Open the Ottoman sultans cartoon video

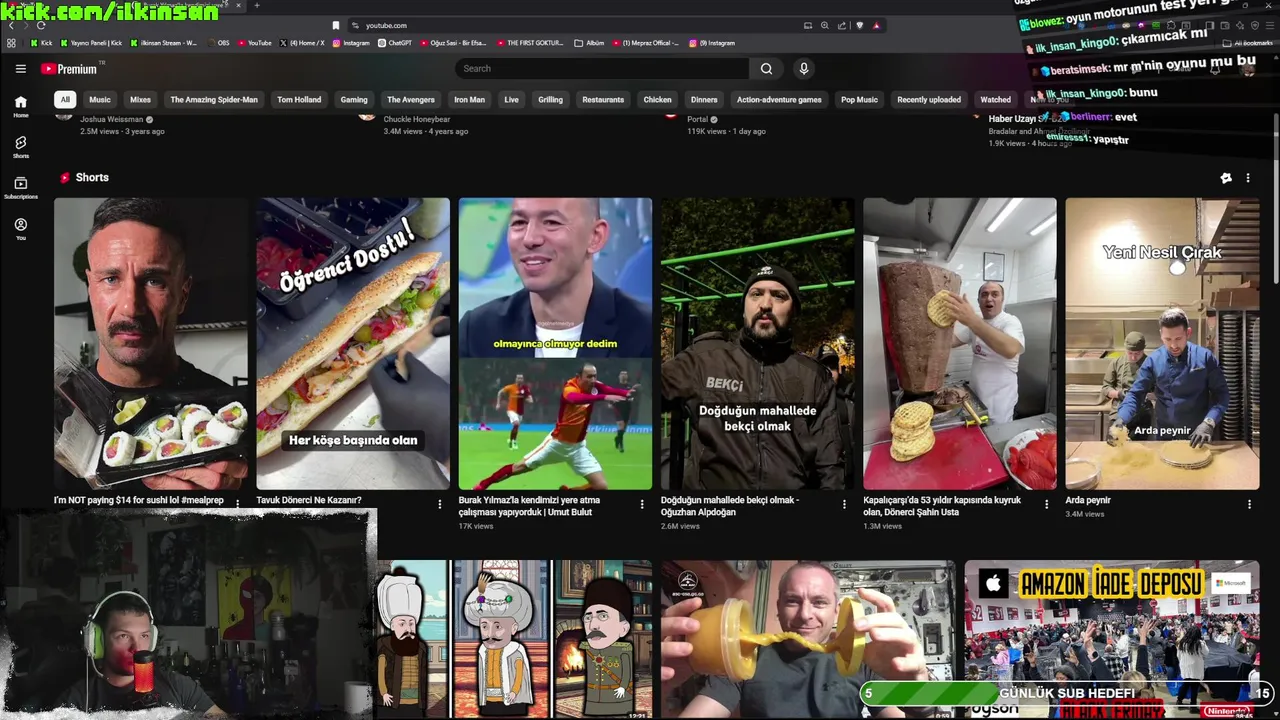tap(513, 639)
